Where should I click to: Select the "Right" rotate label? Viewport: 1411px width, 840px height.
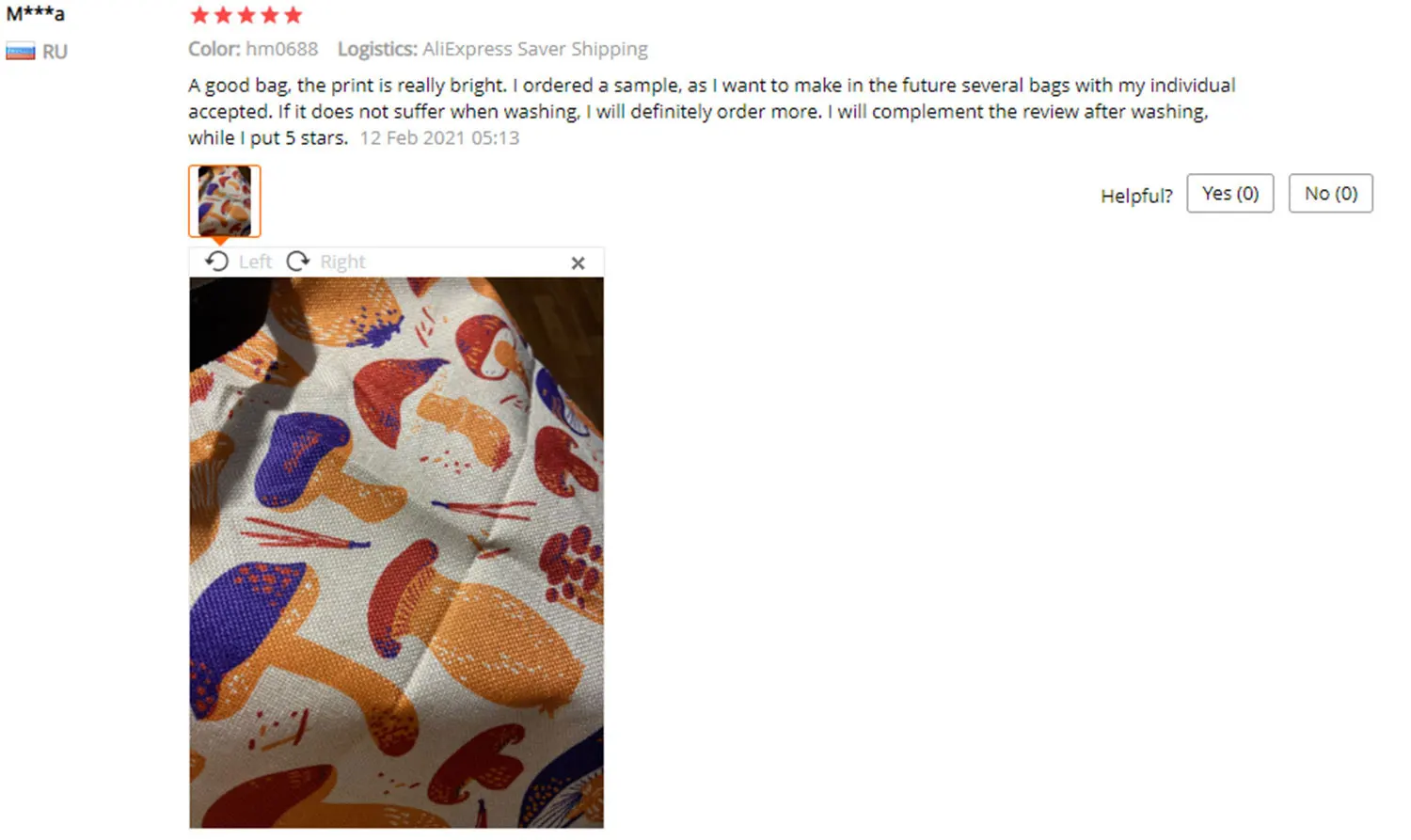pos(342,262)
